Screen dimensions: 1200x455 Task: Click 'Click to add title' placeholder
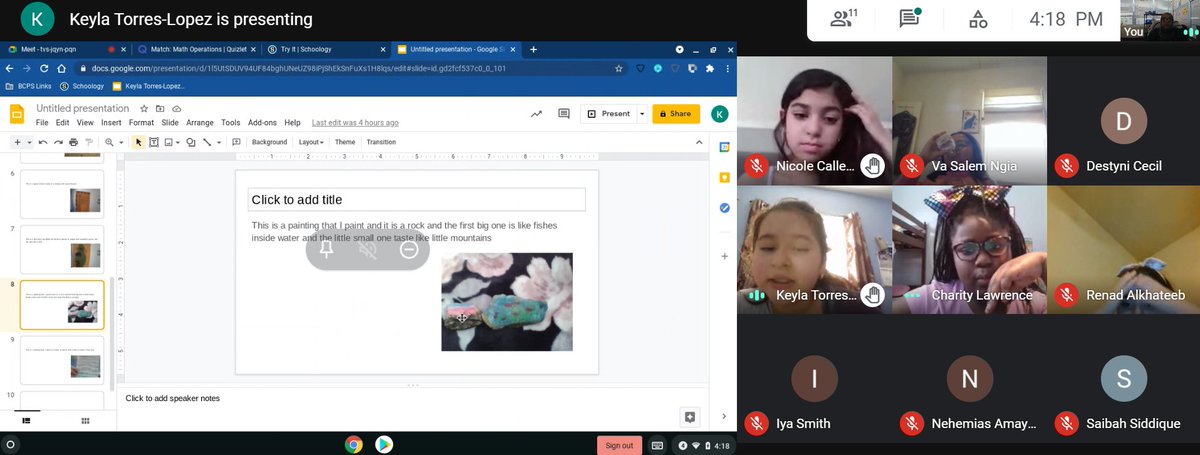(x=417, y=200)
